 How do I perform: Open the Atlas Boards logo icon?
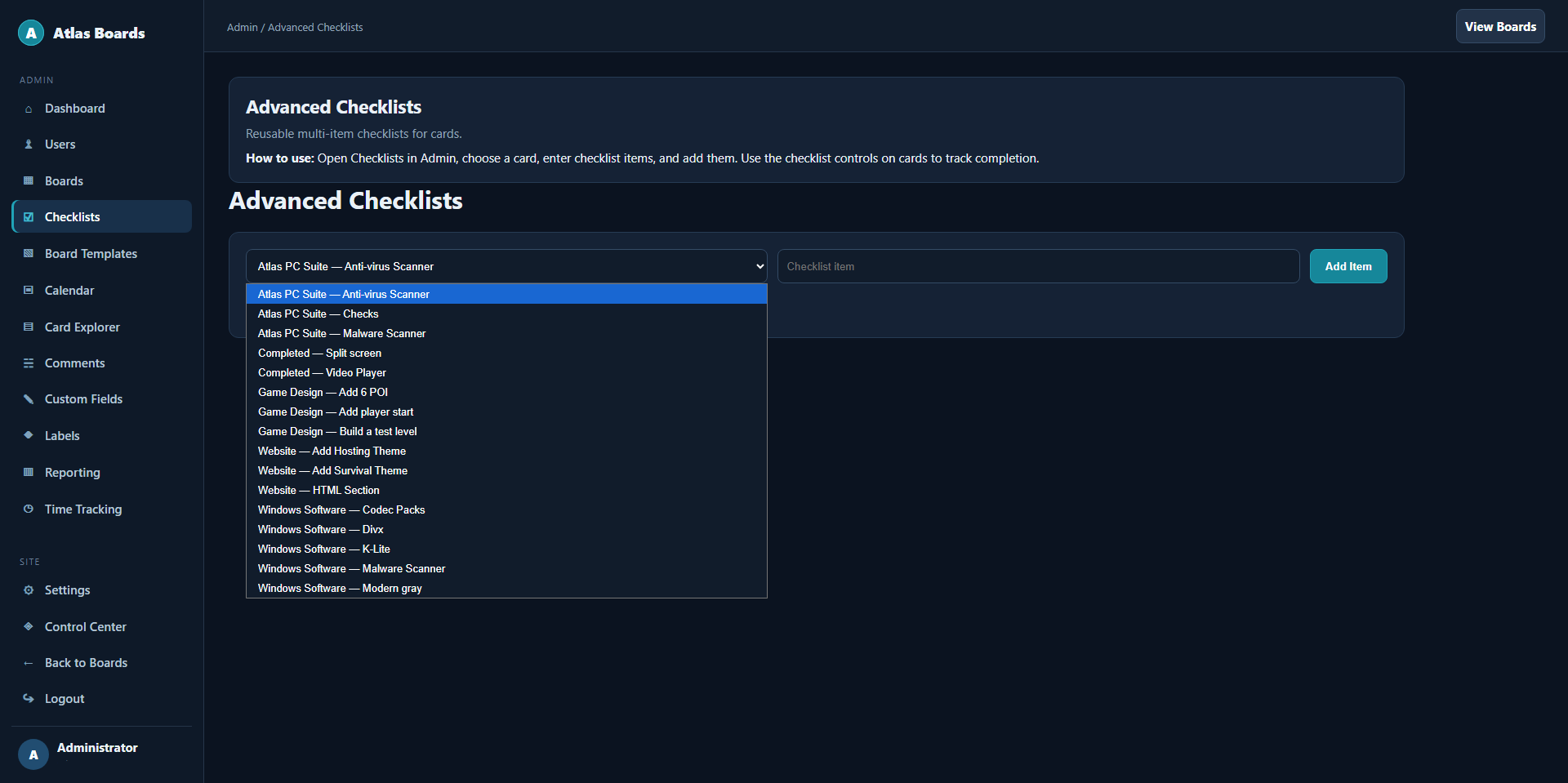31,33
